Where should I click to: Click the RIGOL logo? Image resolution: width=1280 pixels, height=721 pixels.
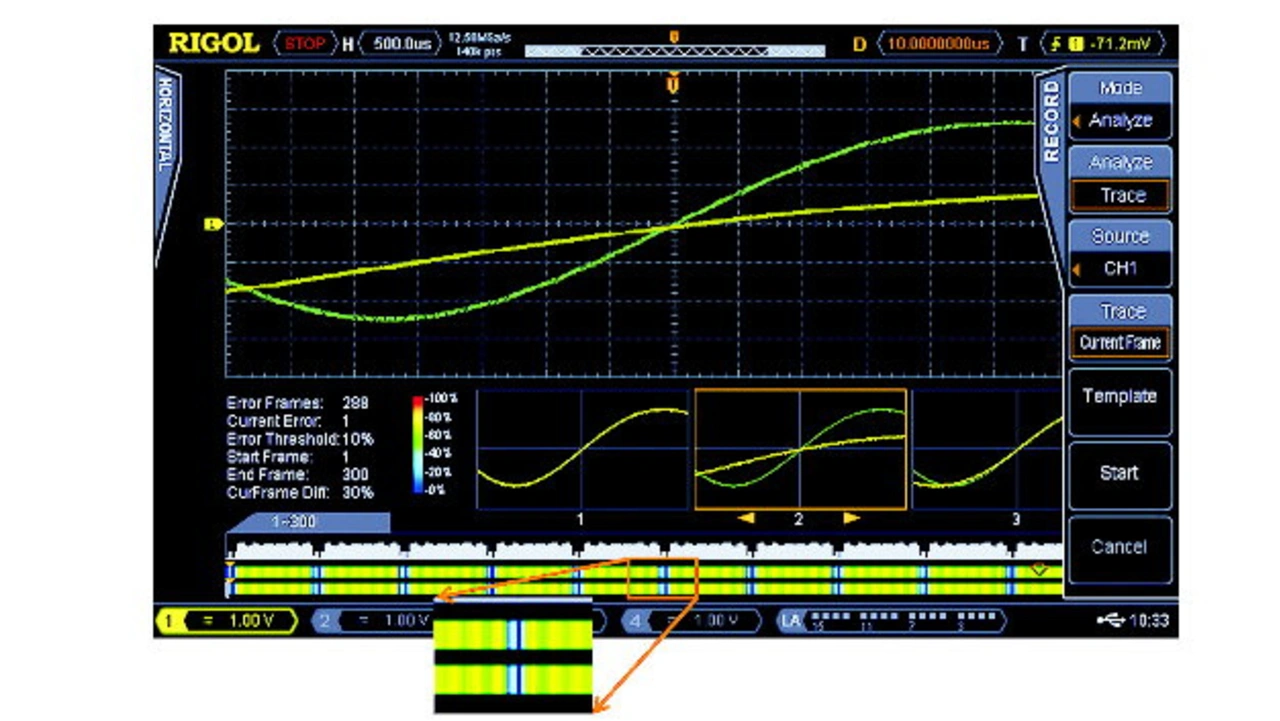click(213, 43)
